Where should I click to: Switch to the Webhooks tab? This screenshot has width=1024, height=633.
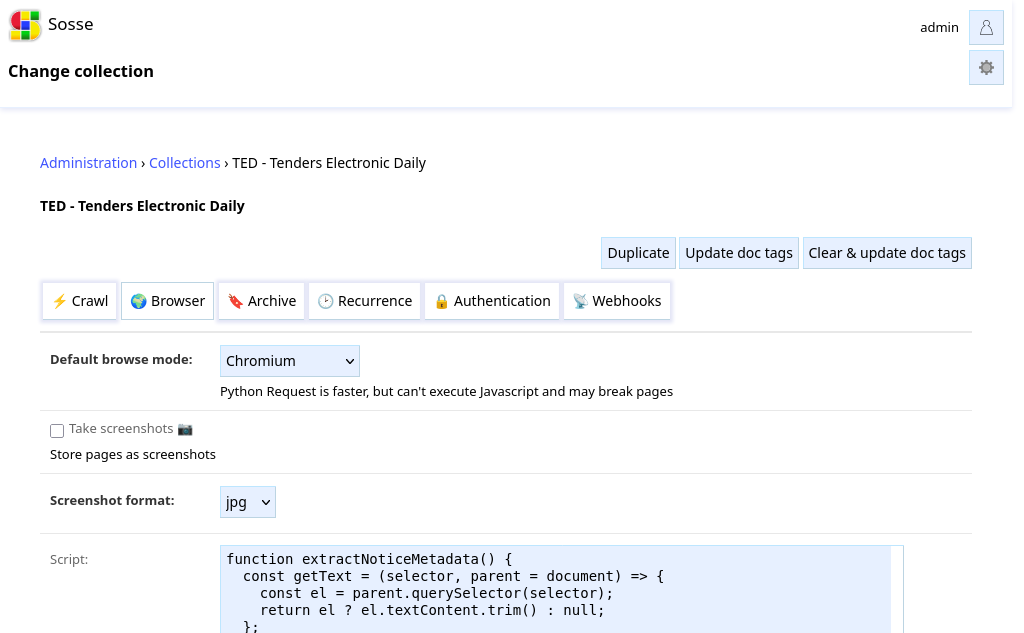coord(617,301)
